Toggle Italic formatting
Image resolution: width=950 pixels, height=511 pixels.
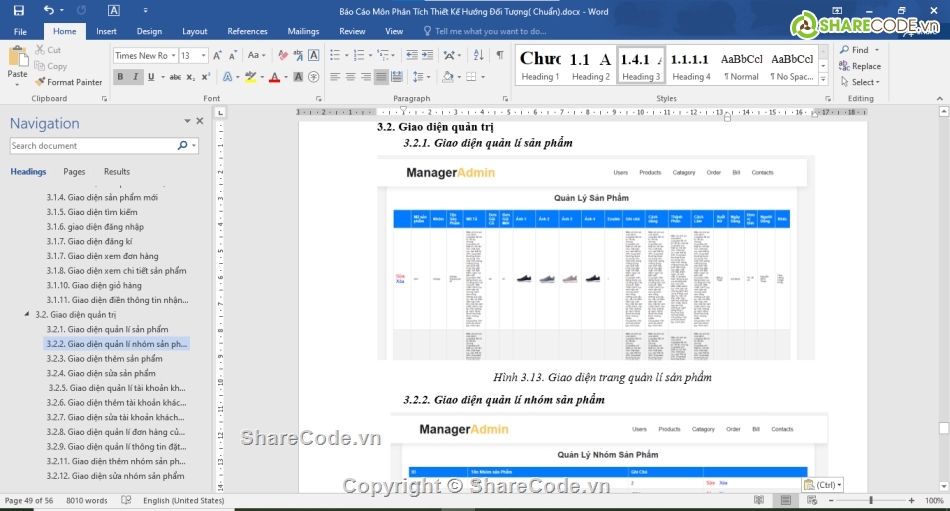[x=135, y=77]
